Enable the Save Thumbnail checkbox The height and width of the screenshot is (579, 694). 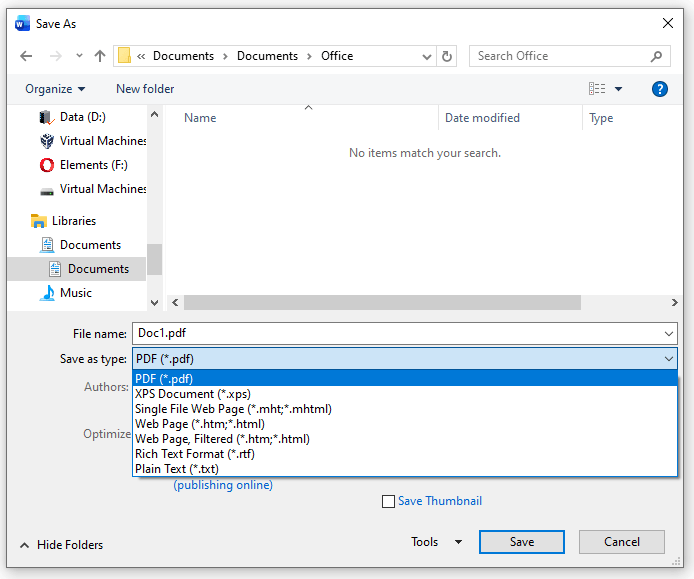[x=388, y=502]
